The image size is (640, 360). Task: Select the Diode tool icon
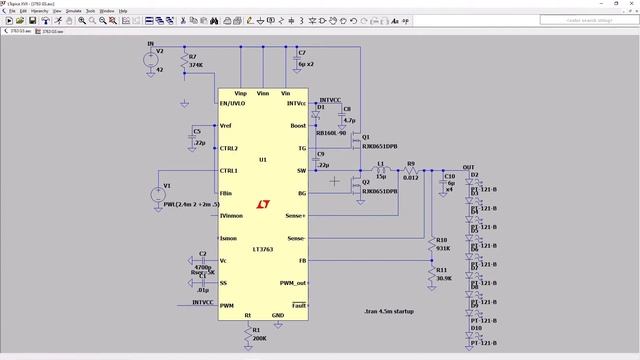click(x=312, y=20)
